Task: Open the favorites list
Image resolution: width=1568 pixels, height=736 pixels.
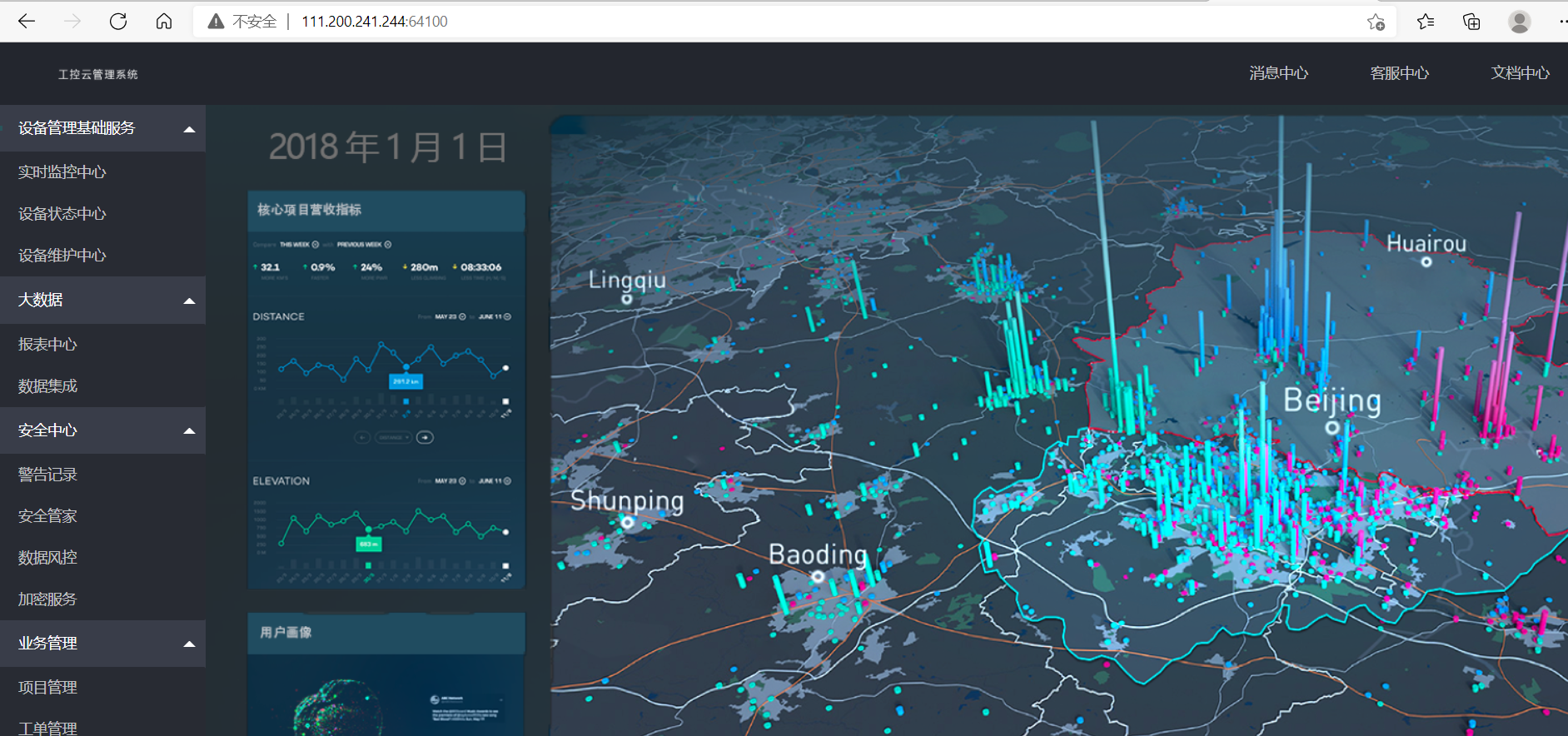Action: pyautogui.click(x=1426, y=22)
